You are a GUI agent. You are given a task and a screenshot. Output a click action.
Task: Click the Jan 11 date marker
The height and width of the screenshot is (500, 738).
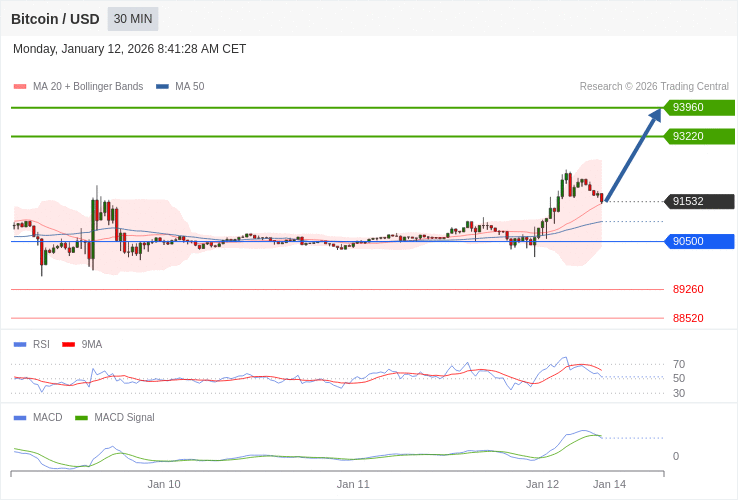pyautogui.click(x=353, y=484)
